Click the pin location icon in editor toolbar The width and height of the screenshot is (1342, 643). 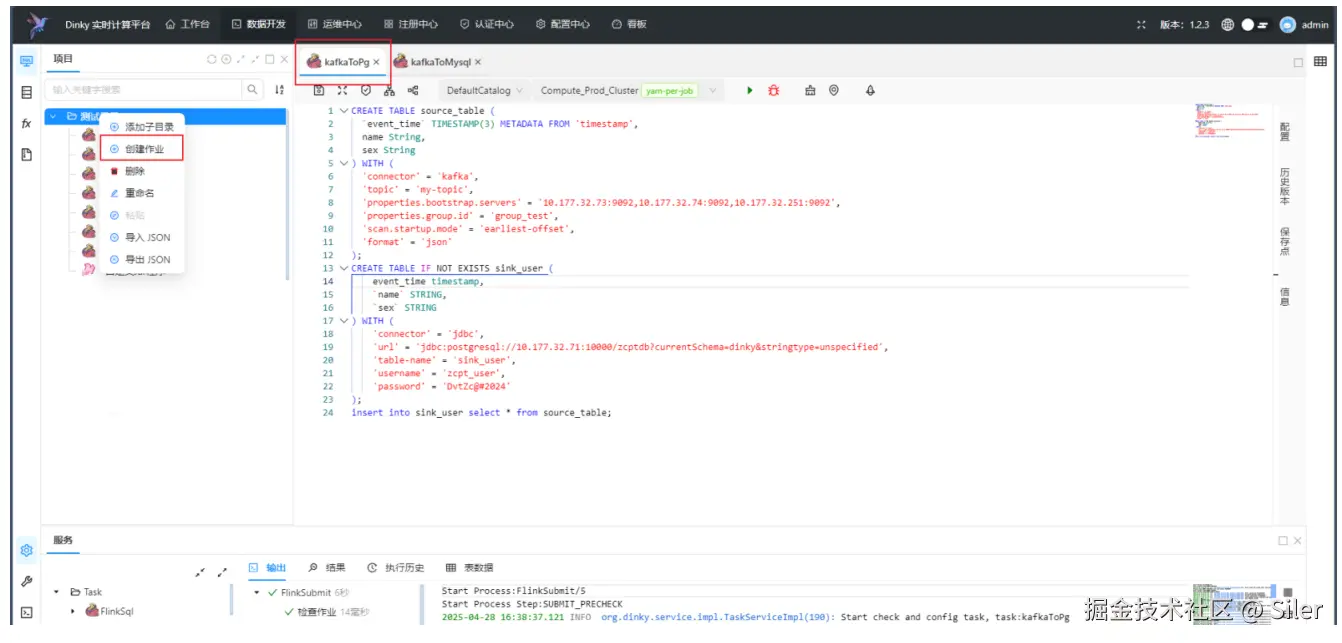834,90
